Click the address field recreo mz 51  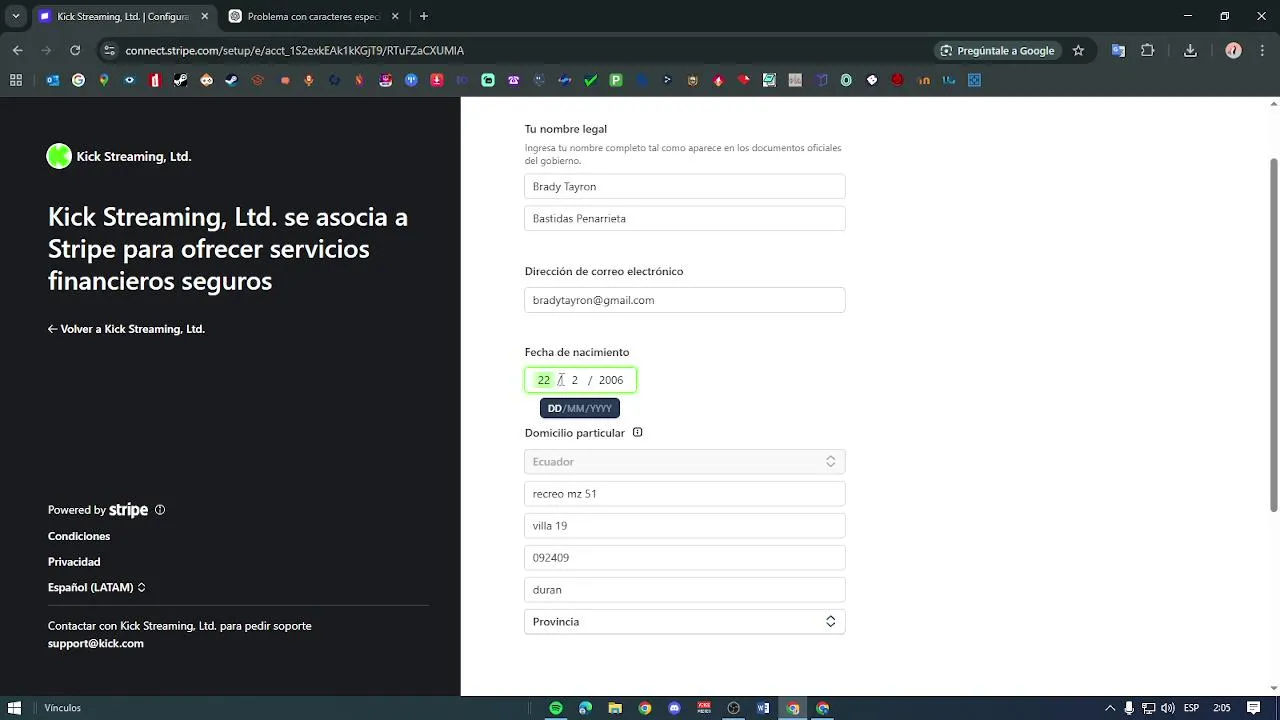coord(685,494)
